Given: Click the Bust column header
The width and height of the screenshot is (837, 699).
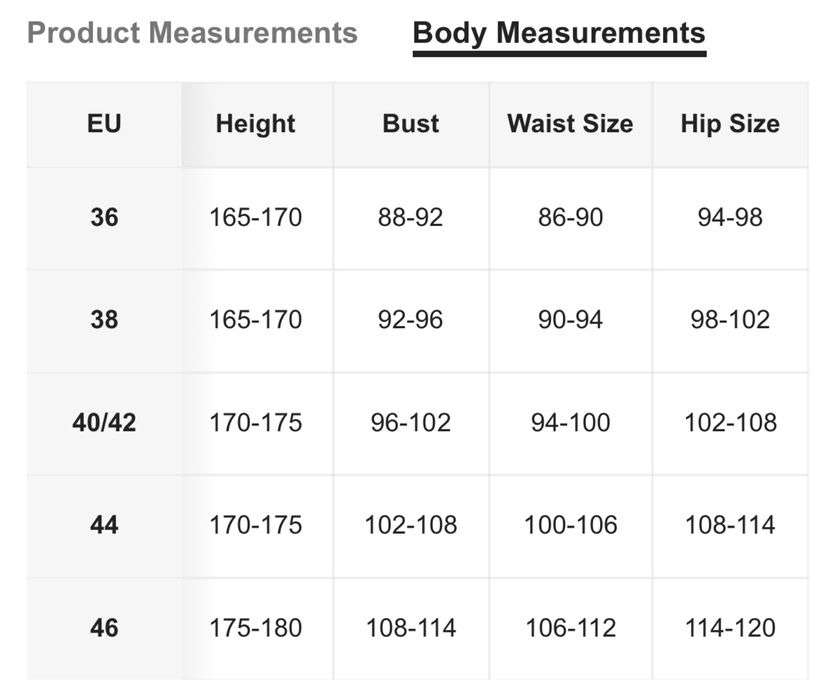Looking at the screenshot, I should [411, 124].
